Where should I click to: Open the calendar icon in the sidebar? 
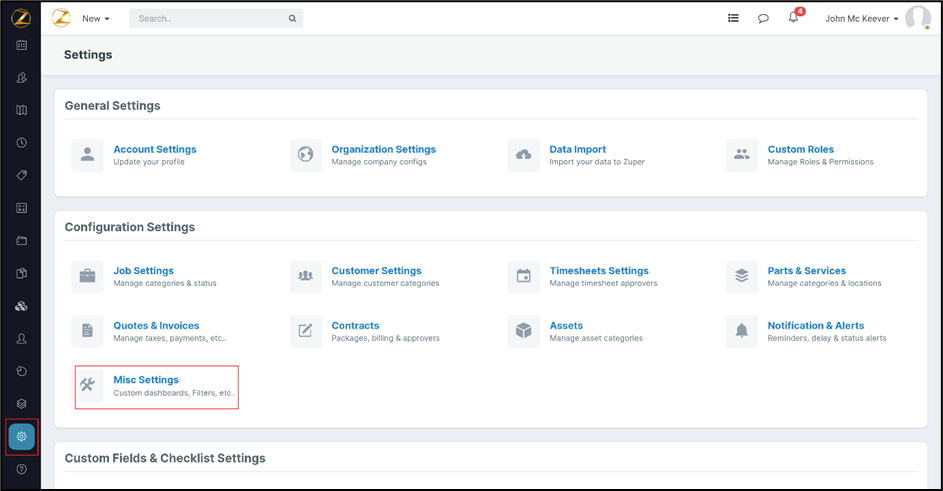pyautogui.click(x=21, y=45)
